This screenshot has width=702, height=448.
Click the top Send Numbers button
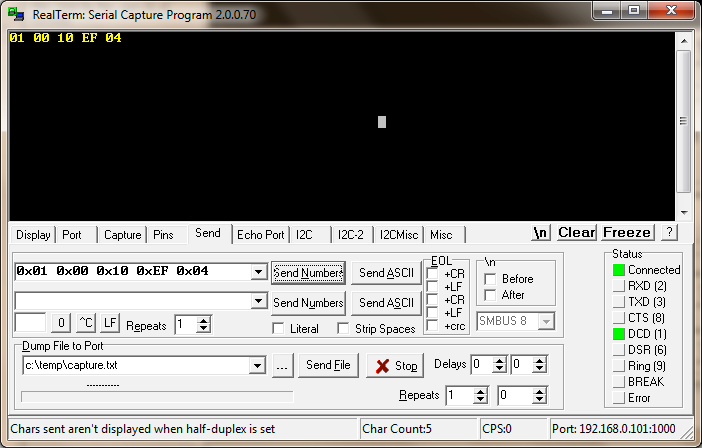308,273
